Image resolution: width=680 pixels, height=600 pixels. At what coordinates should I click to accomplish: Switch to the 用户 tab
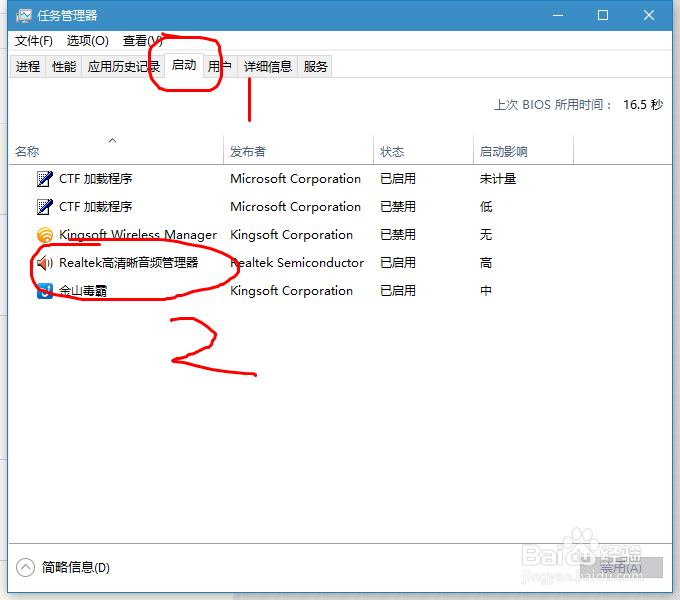click(x=219, y=66)
